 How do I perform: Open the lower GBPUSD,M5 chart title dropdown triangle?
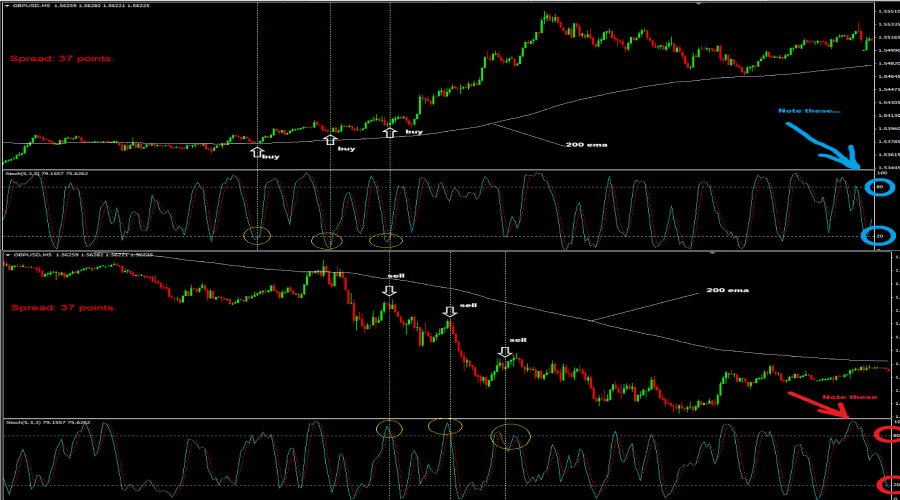click(7, 254)
